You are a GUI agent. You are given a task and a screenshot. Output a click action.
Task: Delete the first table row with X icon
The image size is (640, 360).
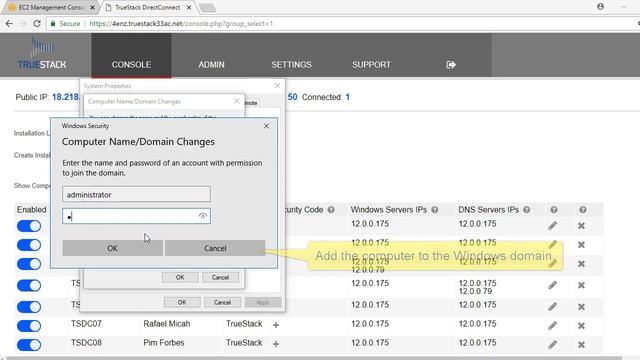point(582,226)
